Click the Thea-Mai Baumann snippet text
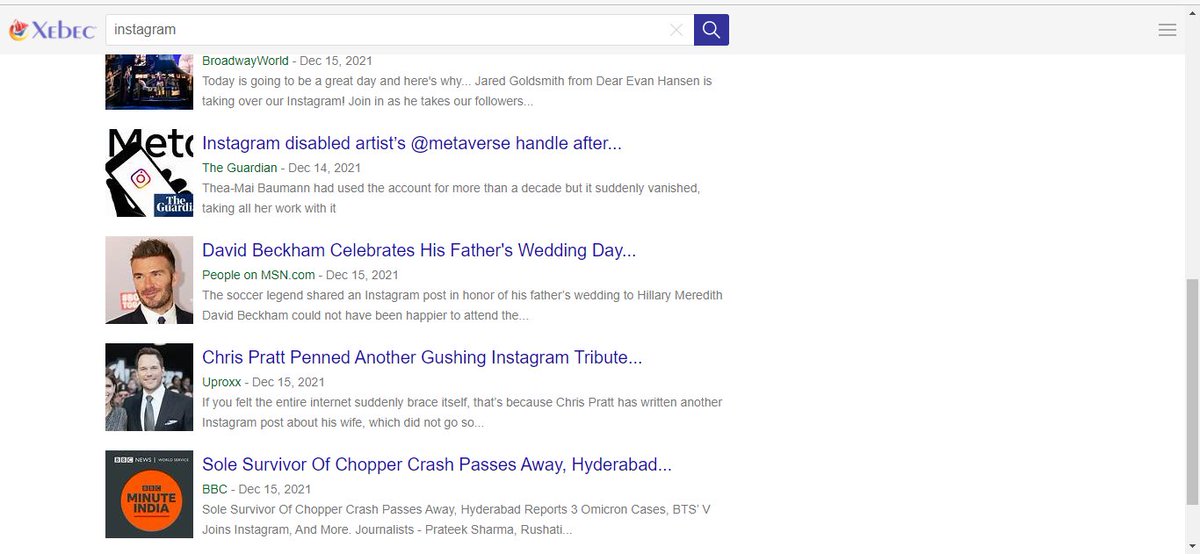The image size is (1200, 554). tap(451, 198)
